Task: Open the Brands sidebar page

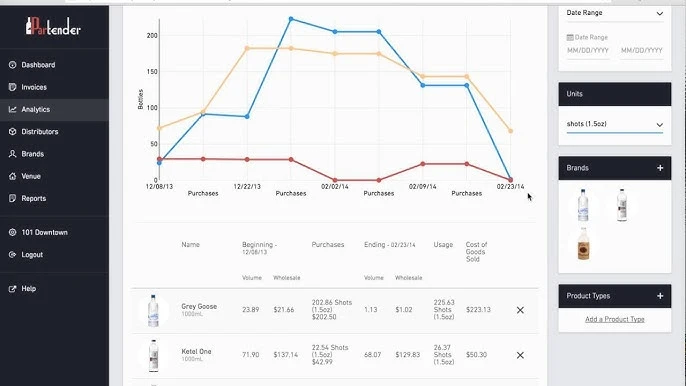Action: click(54, 154)
